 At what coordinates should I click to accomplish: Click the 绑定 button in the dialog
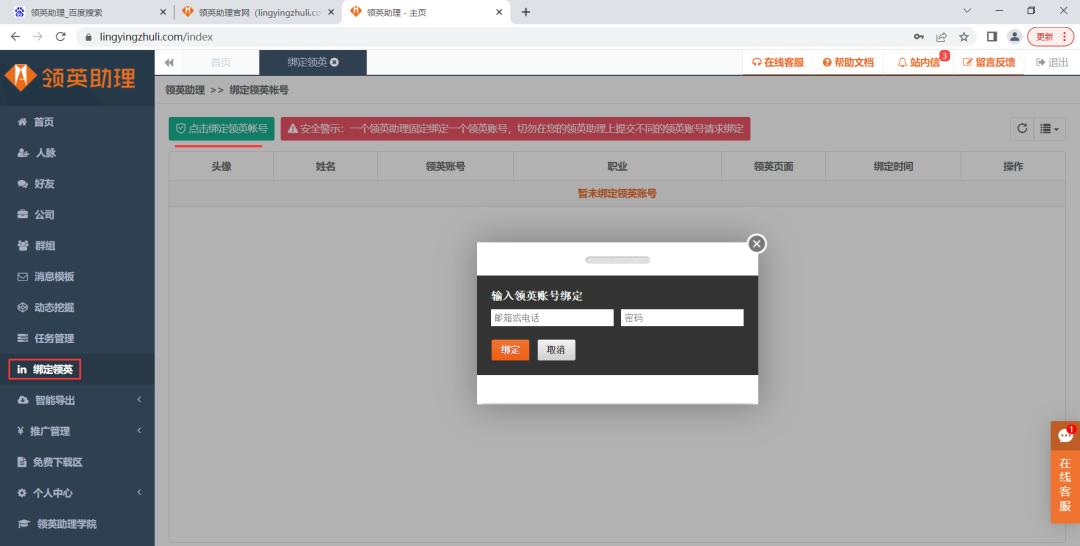click(510, 350)
